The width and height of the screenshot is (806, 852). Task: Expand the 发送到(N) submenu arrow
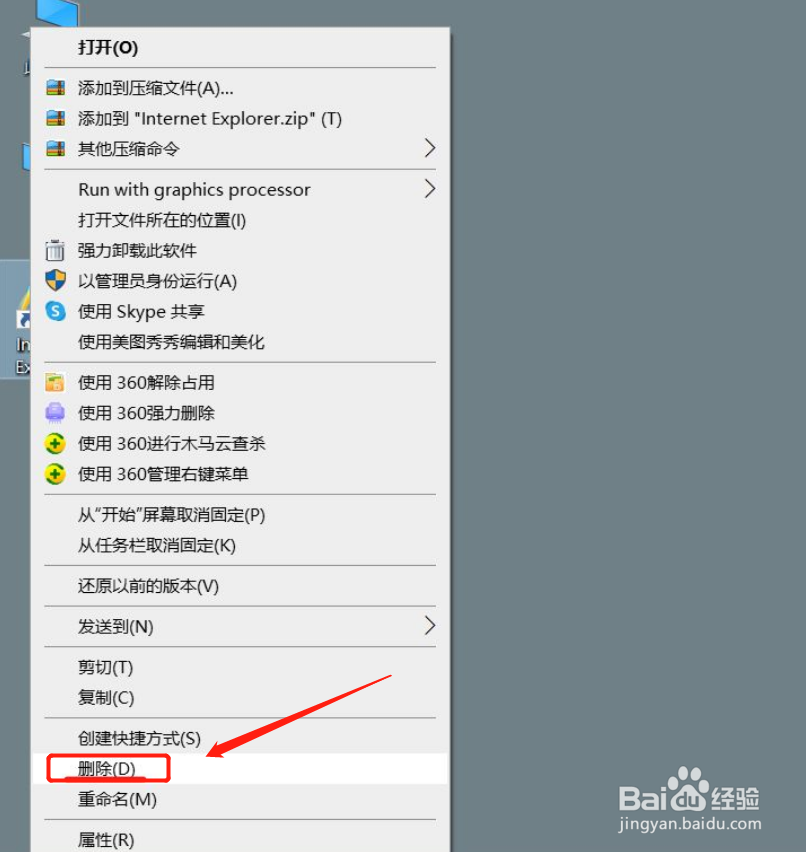(430, 626)
